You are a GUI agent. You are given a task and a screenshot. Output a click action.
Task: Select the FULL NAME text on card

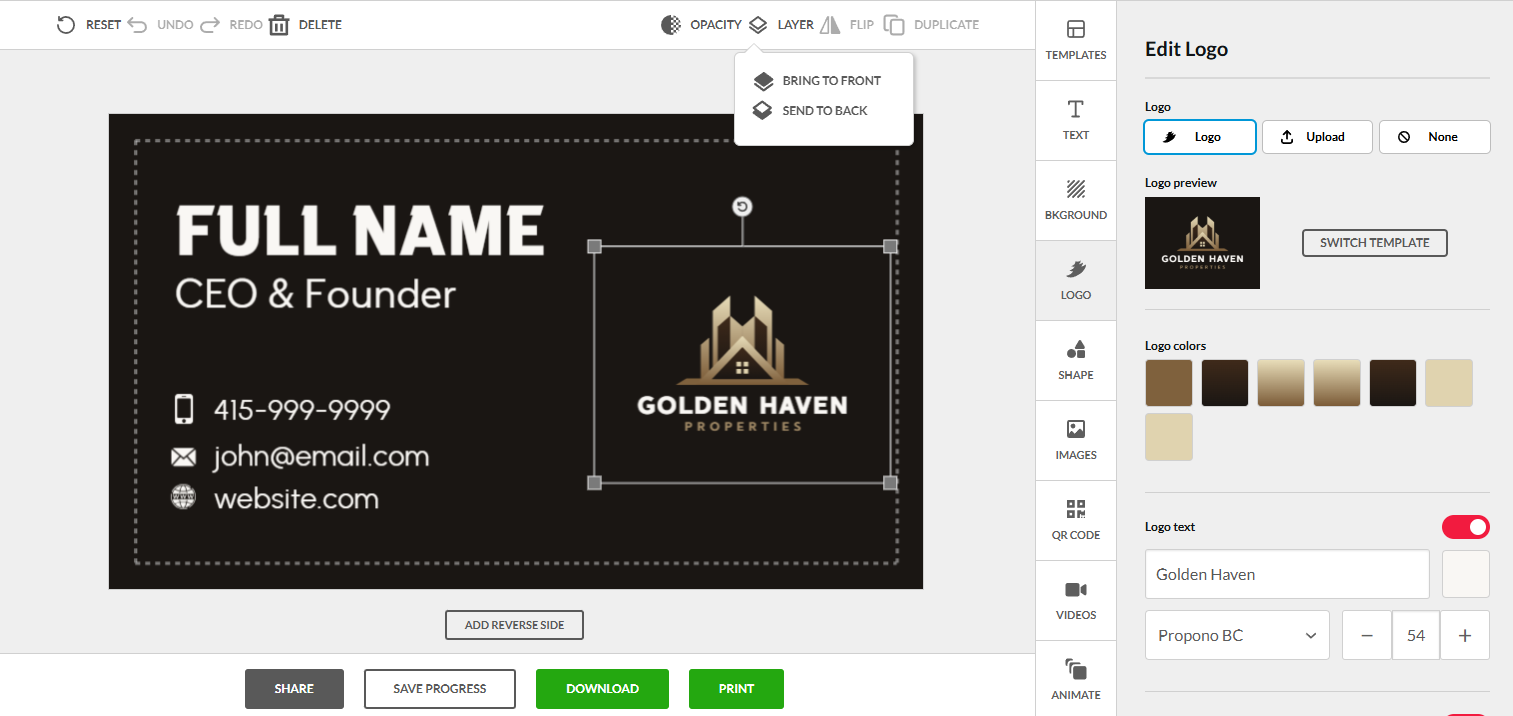[360, 231]
